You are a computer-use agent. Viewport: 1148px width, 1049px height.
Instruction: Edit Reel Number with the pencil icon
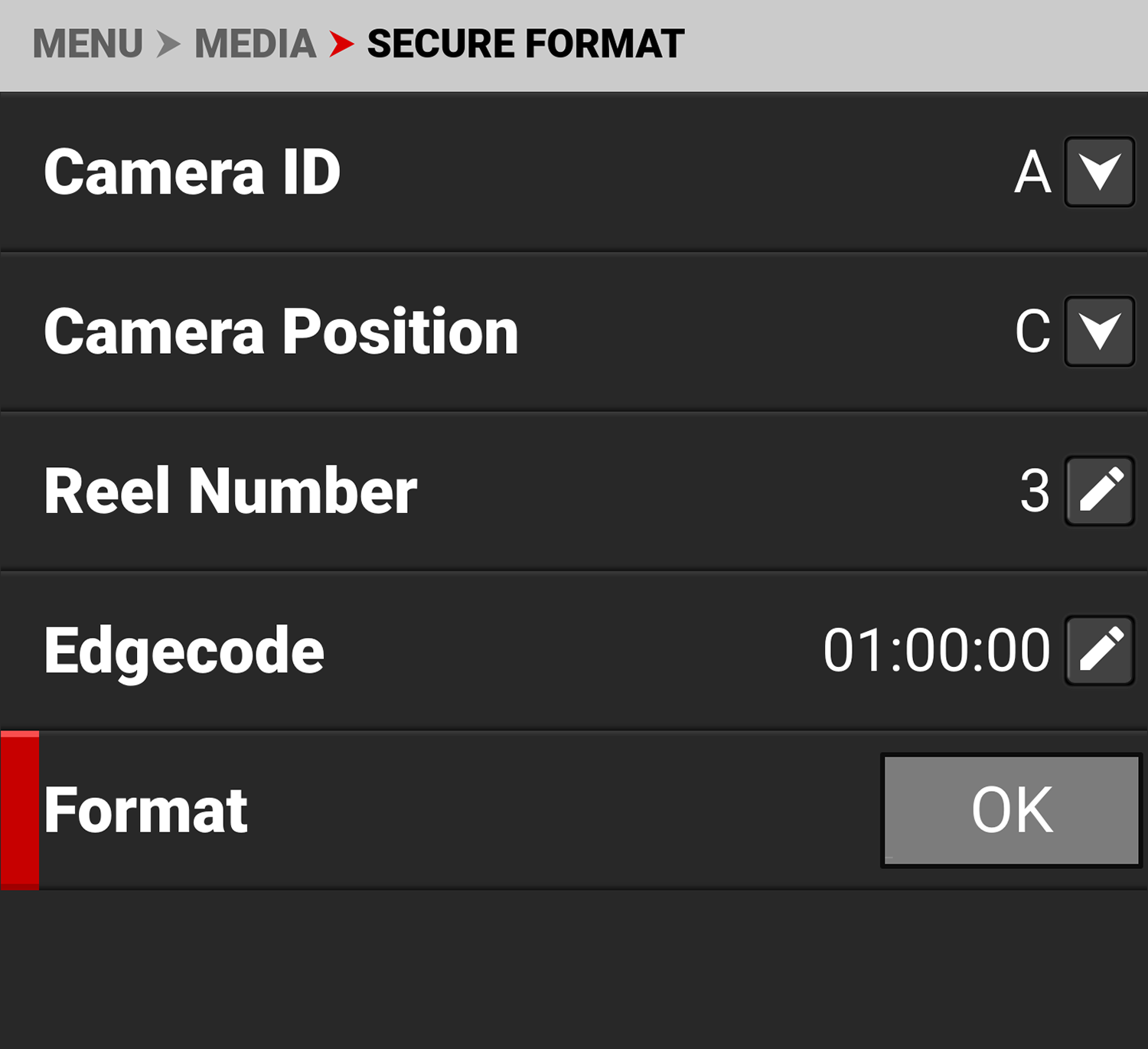[1099, 491]
